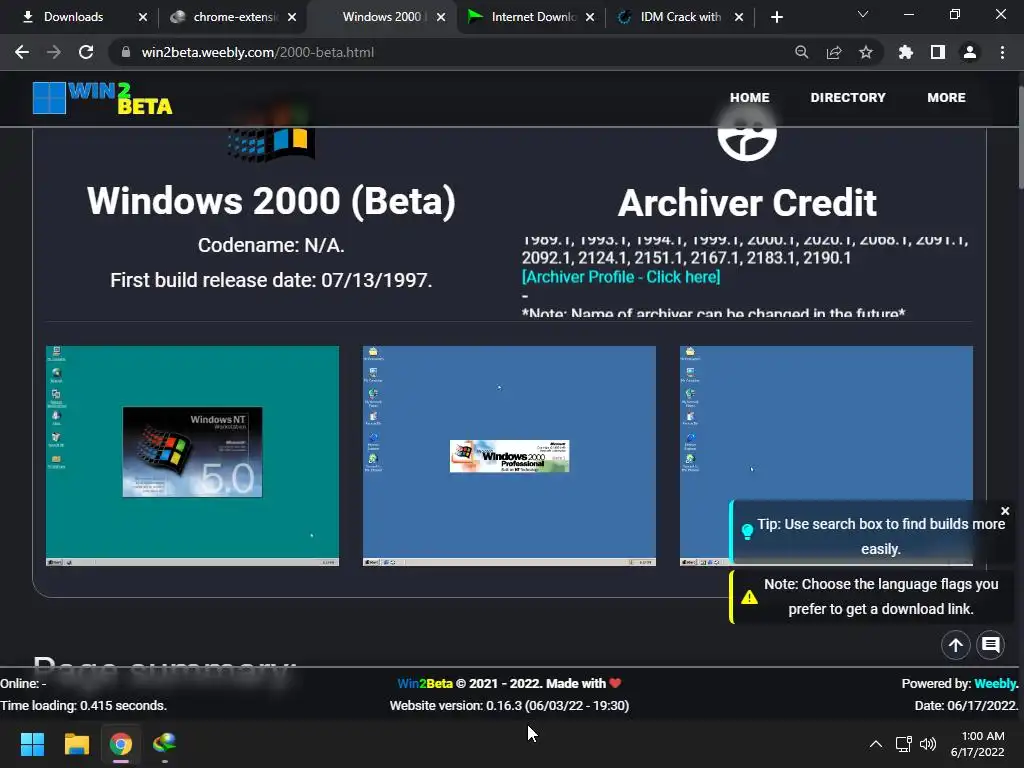This screenshot has width=1024, height=768.
Task: Click the lightbulb tip icon
Action: tap(748, 531)
